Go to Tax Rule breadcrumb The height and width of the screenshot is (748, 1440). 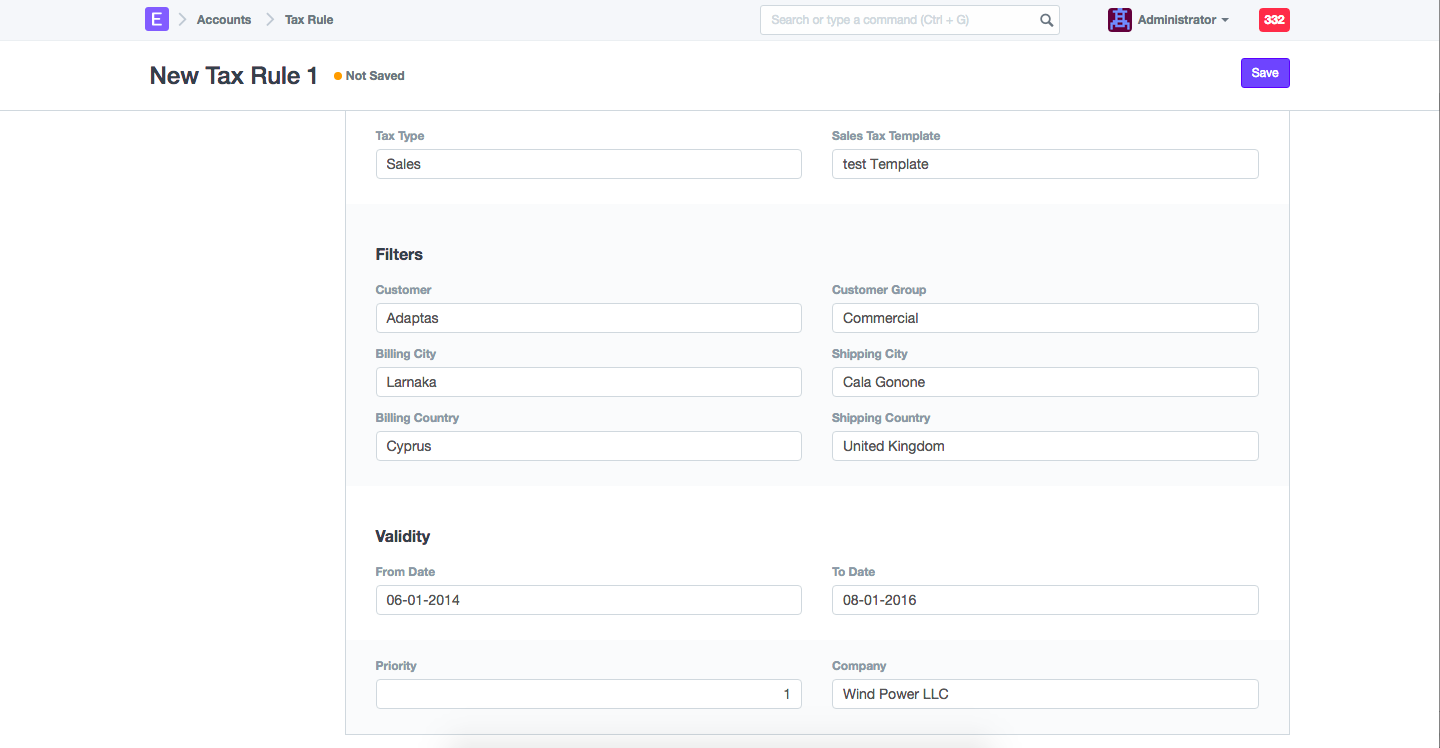309,20
